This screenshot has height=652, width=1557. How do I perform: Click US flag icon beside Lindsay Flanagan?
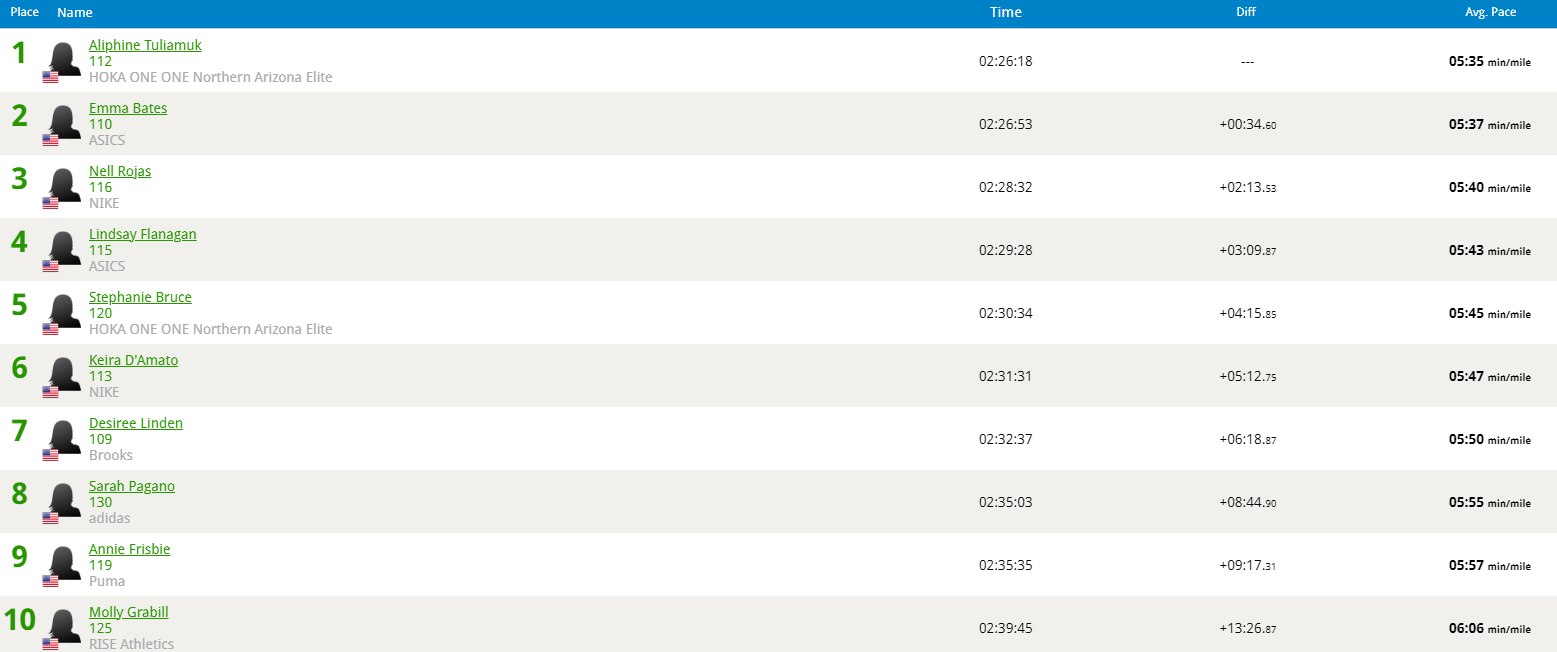[x=50, y=266]
